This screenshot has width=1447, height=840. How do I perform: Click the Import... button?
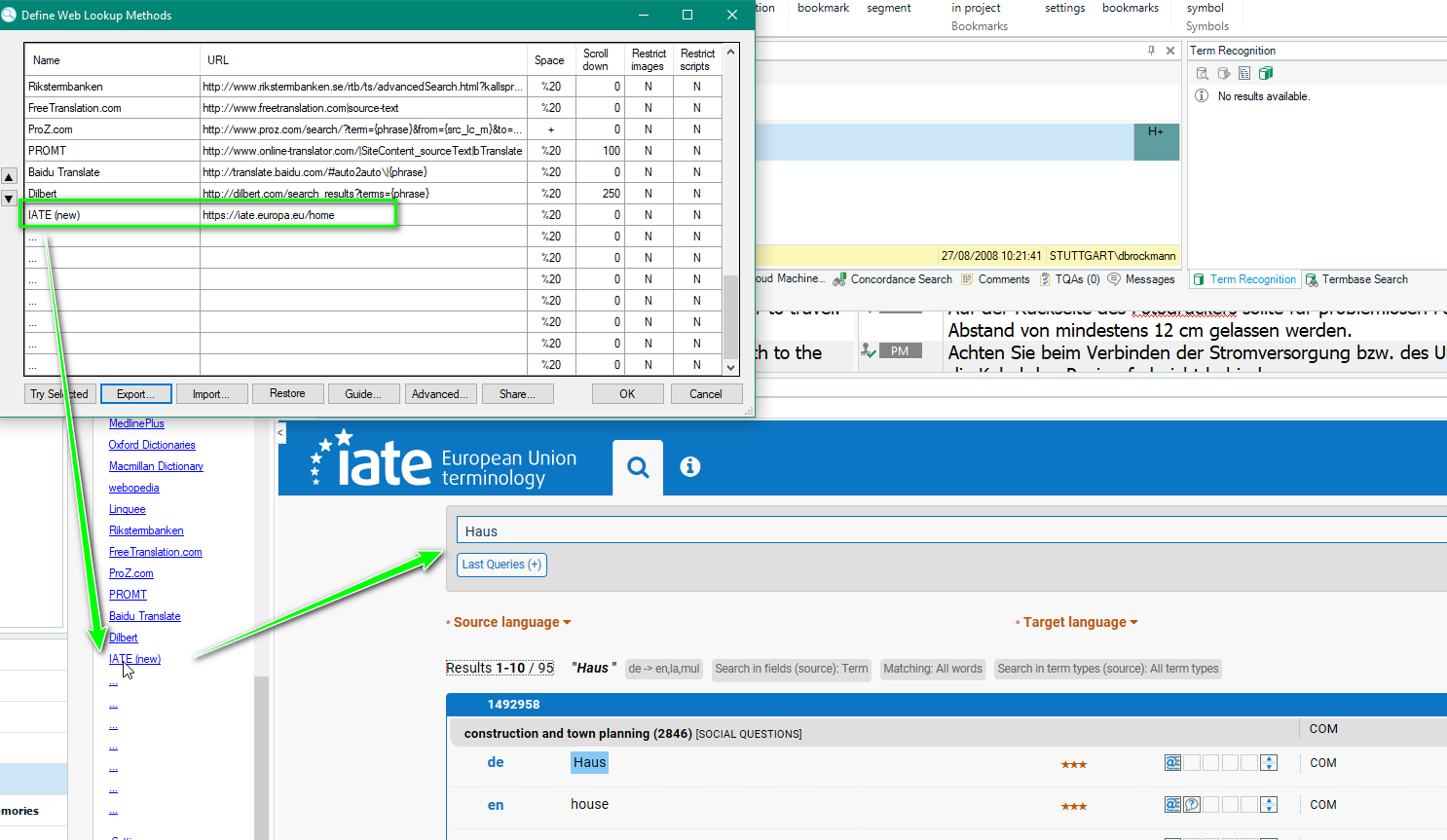click(211, 394)
